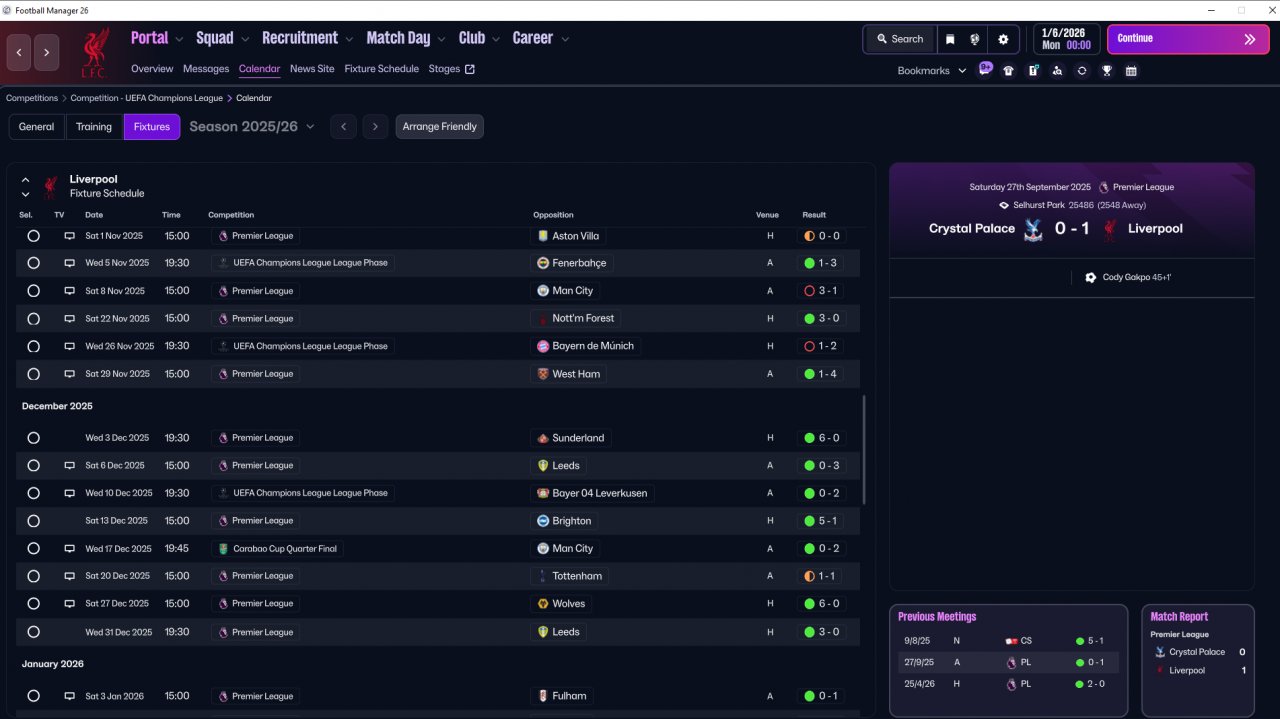Click the calendar grid bookmark icon

tap(1131, 71)
